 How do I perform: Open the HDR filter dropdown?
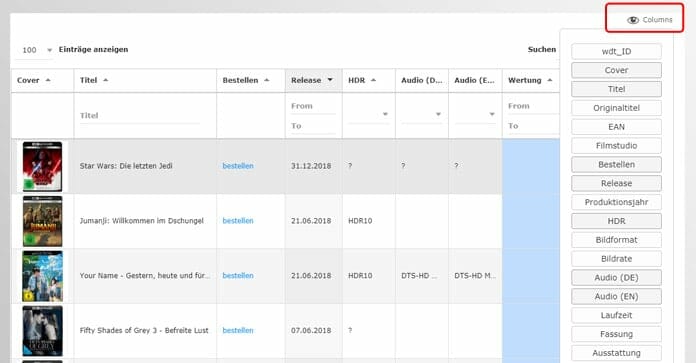(368, 114)
